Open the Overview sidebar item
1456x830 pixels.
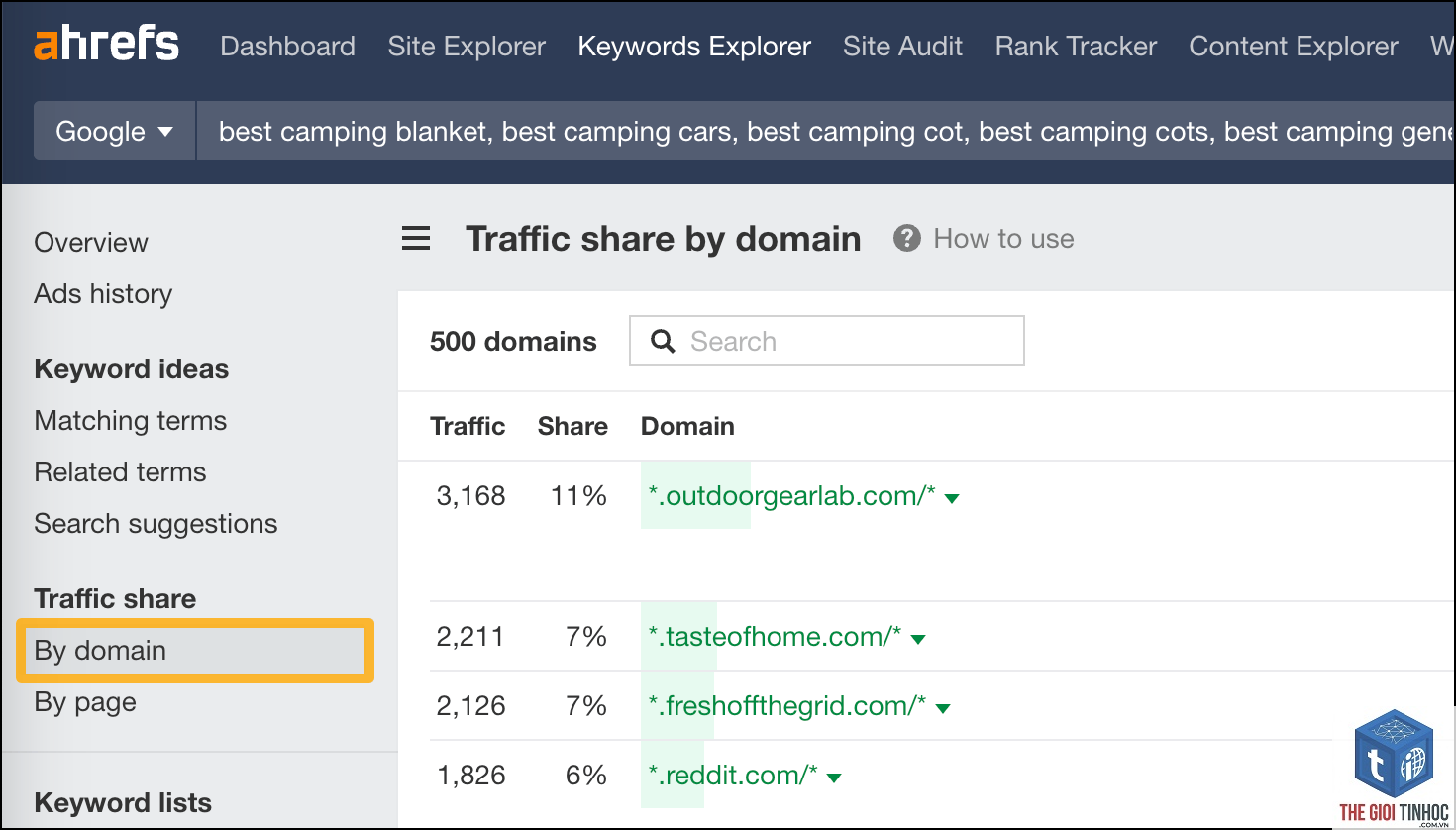[x=91, y=243]
